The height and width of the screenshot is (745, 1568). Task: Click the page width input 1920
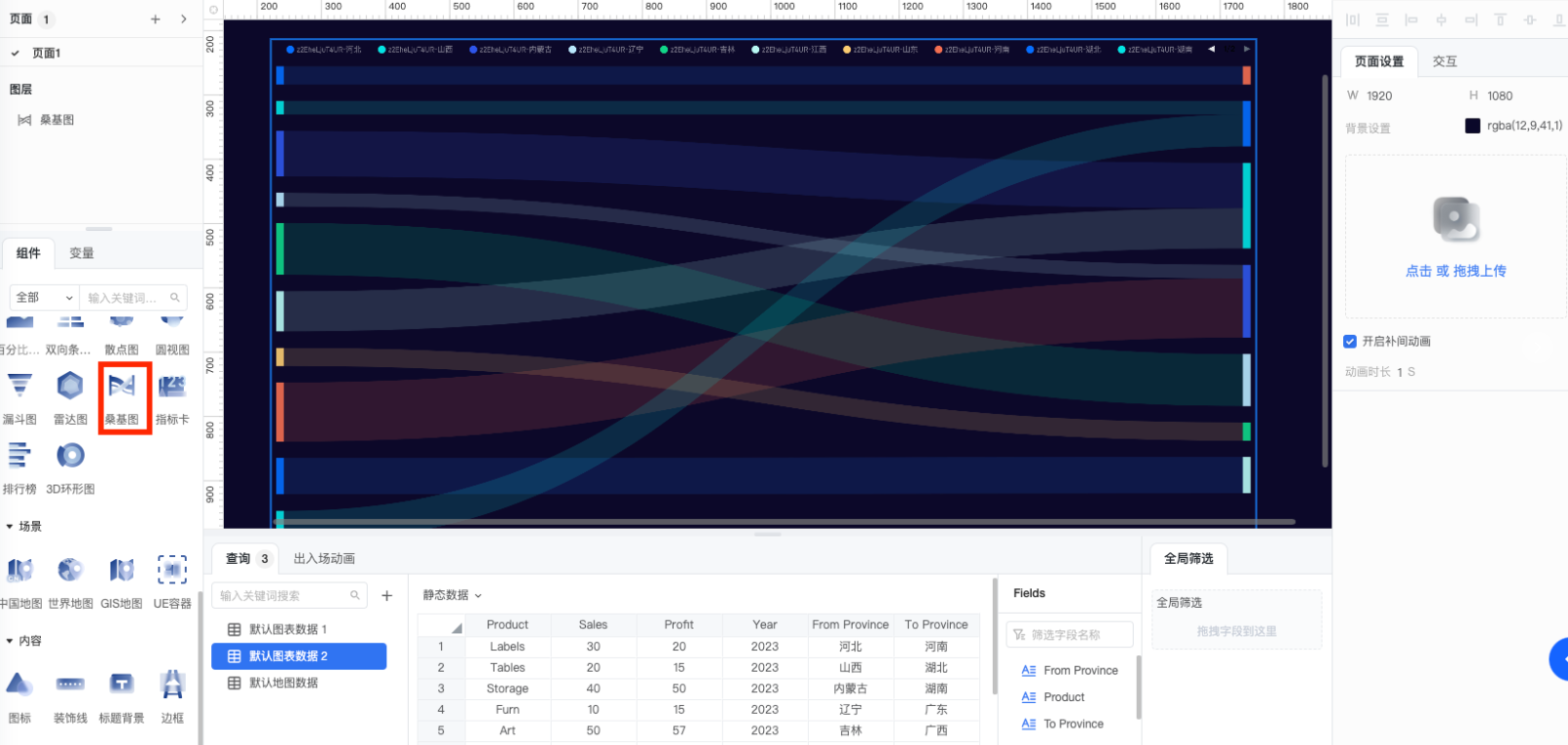tap(1379, 96)
